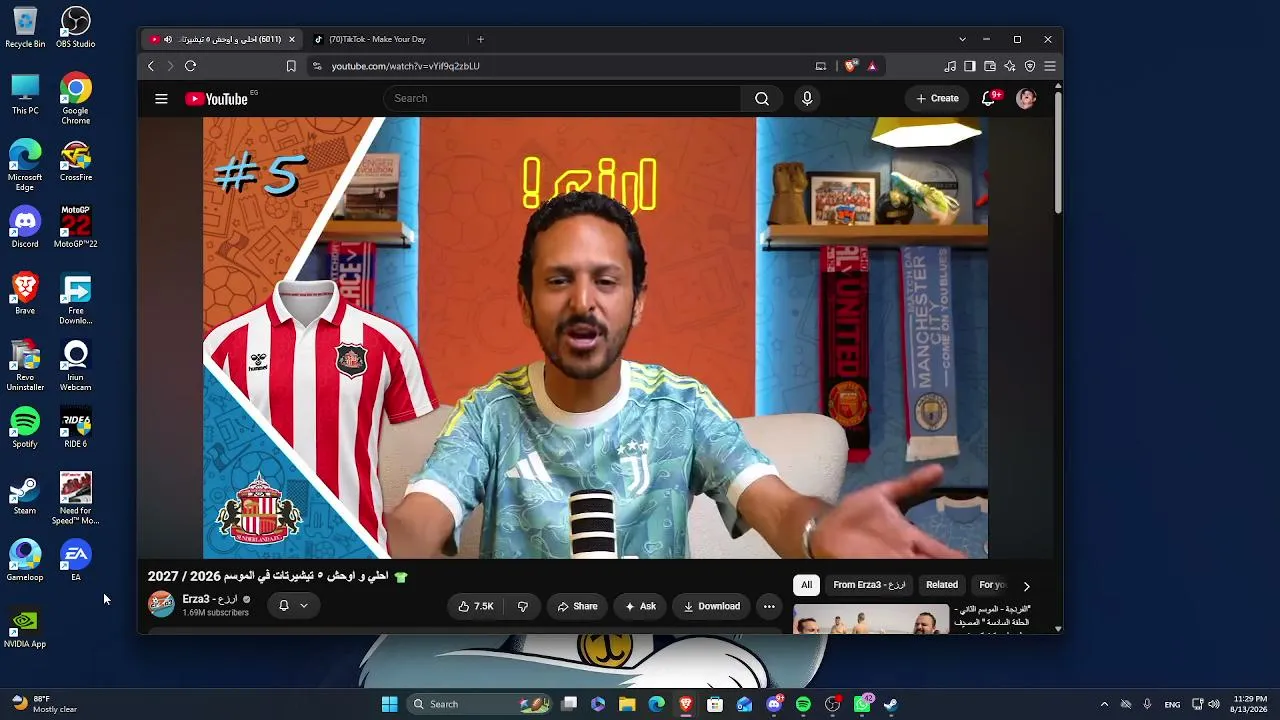Open Discord desktop shortcut

pyautogui.click(x=25, y=228)
